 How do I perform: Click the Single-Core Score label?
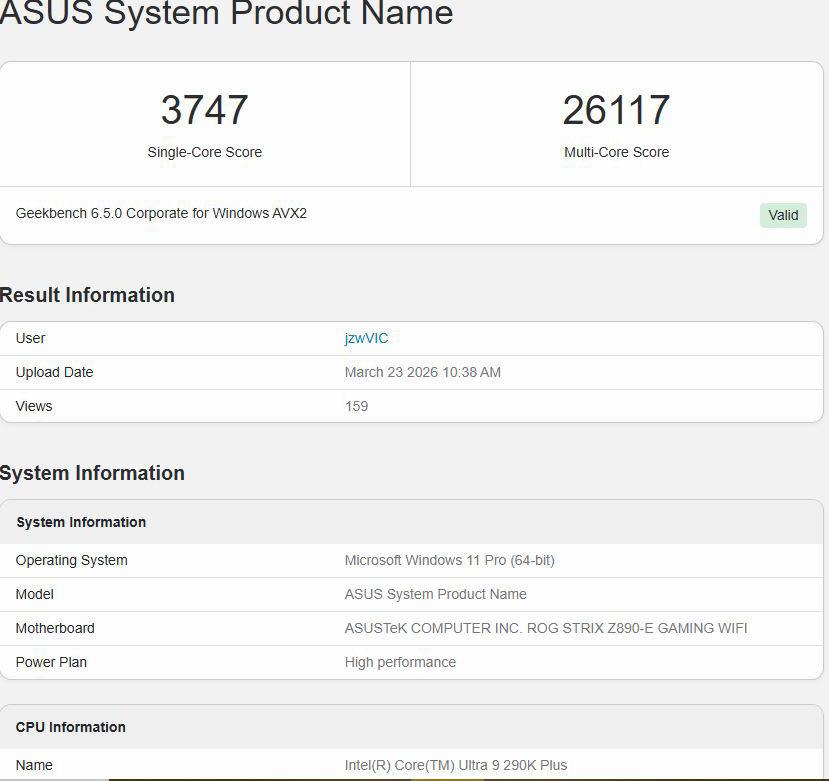coord(204,152)
